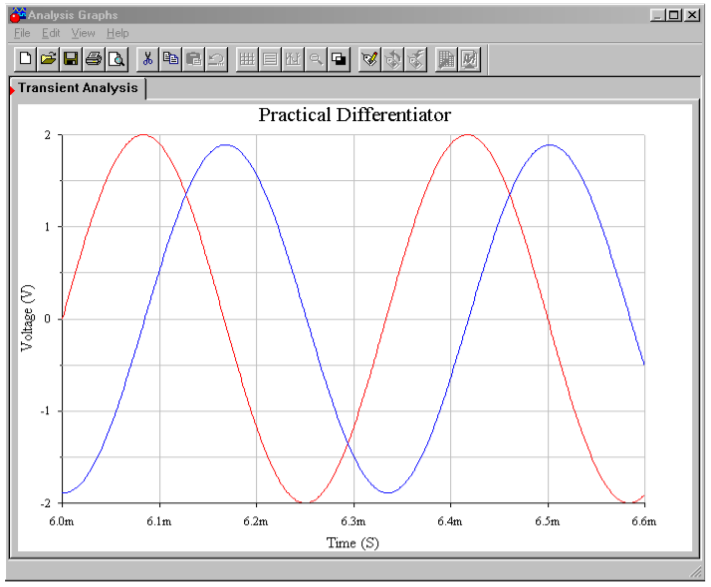Click the Cut scissors icon

click(x=148, y=59)
